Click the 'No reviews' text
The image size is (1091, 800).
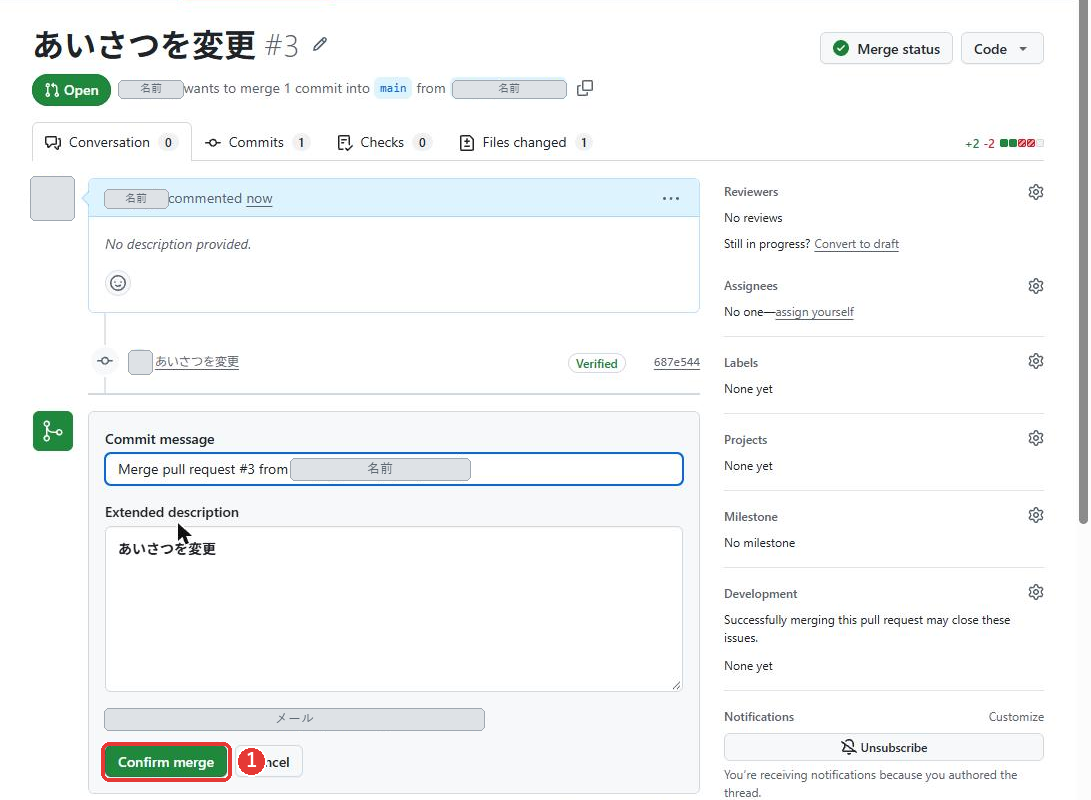[x=753, y=218]
